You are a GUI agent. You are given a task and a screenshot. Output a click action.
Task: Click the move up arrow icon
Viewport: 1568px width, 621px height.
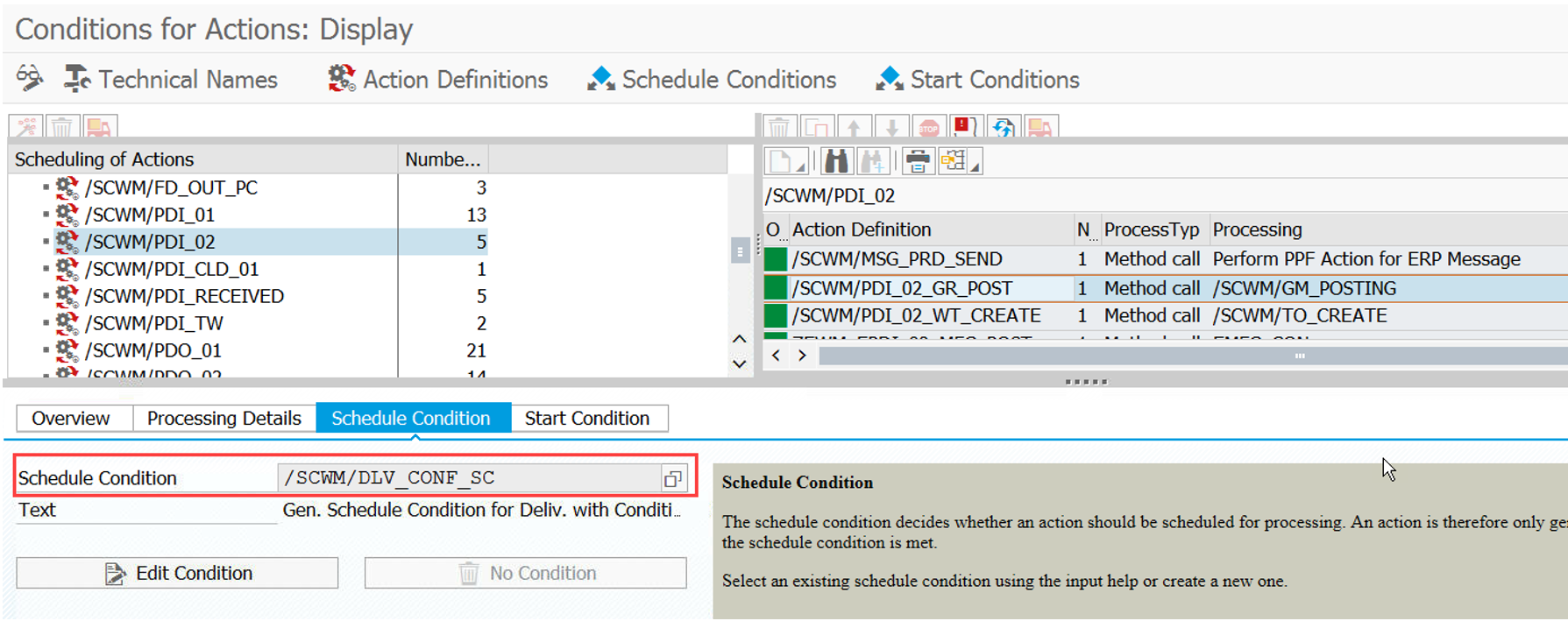click(855, 127)
